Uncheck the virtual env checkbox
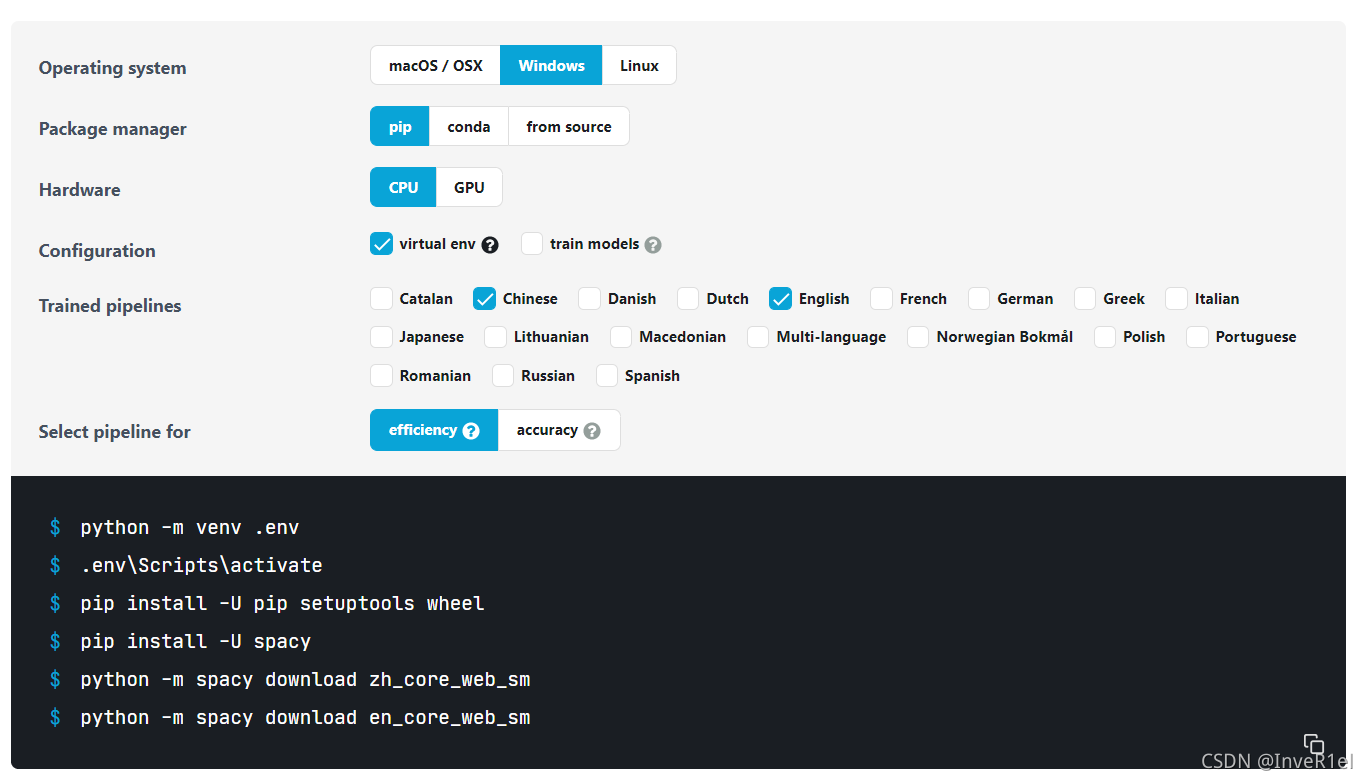Image resolution: width=1368 pixels, height=780 pixels. (x=381, y=244)
